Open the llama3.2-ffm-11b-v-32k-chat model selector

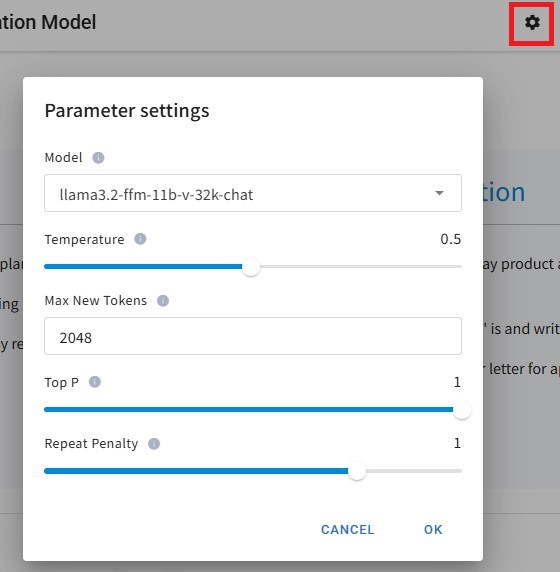click(253, 193)
